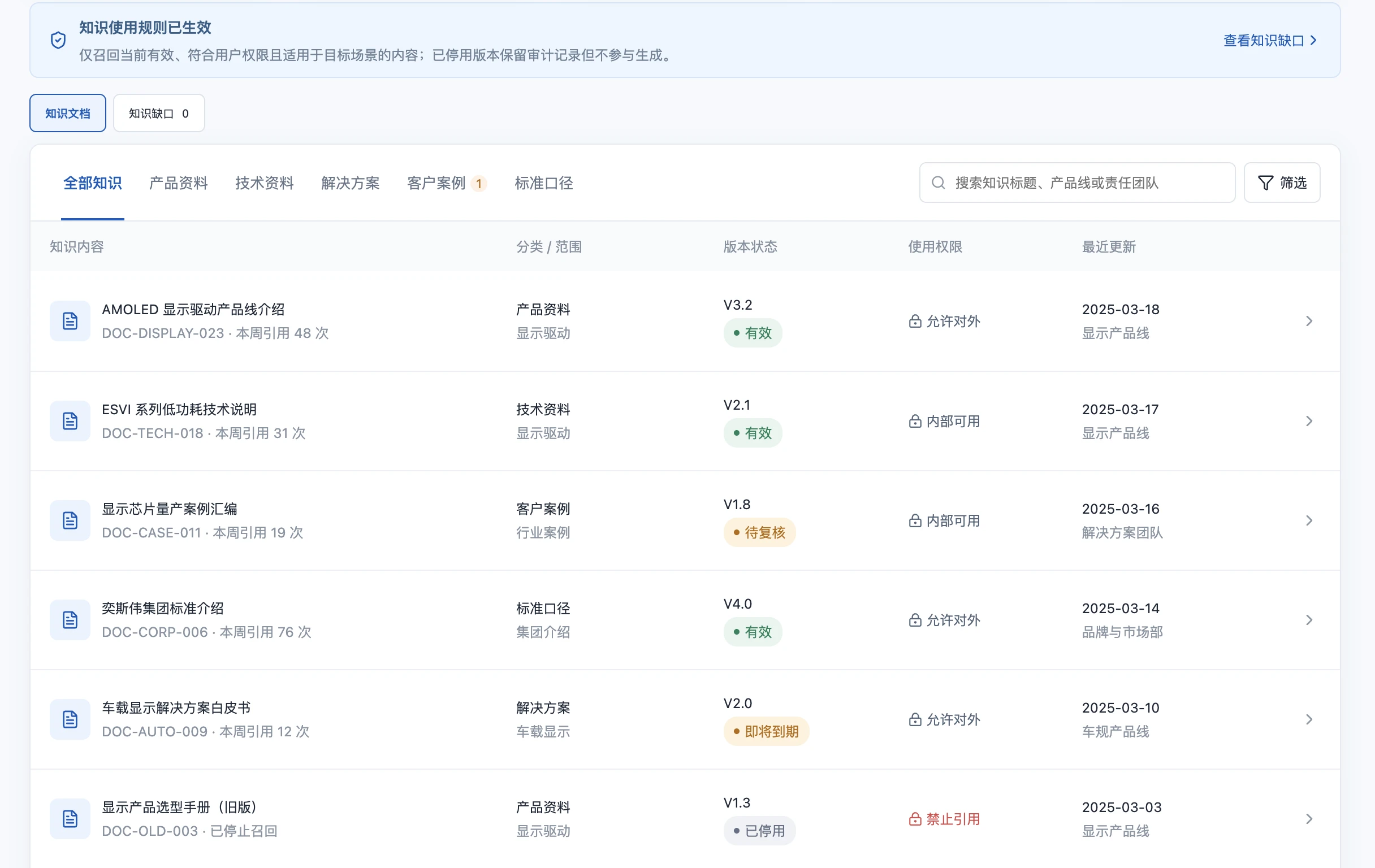Image resolution: width=1375 pixels, height=868 pixels.
Task: Click document icon for 奕斯伟集团标准介绍
Action: click(70, 620)
